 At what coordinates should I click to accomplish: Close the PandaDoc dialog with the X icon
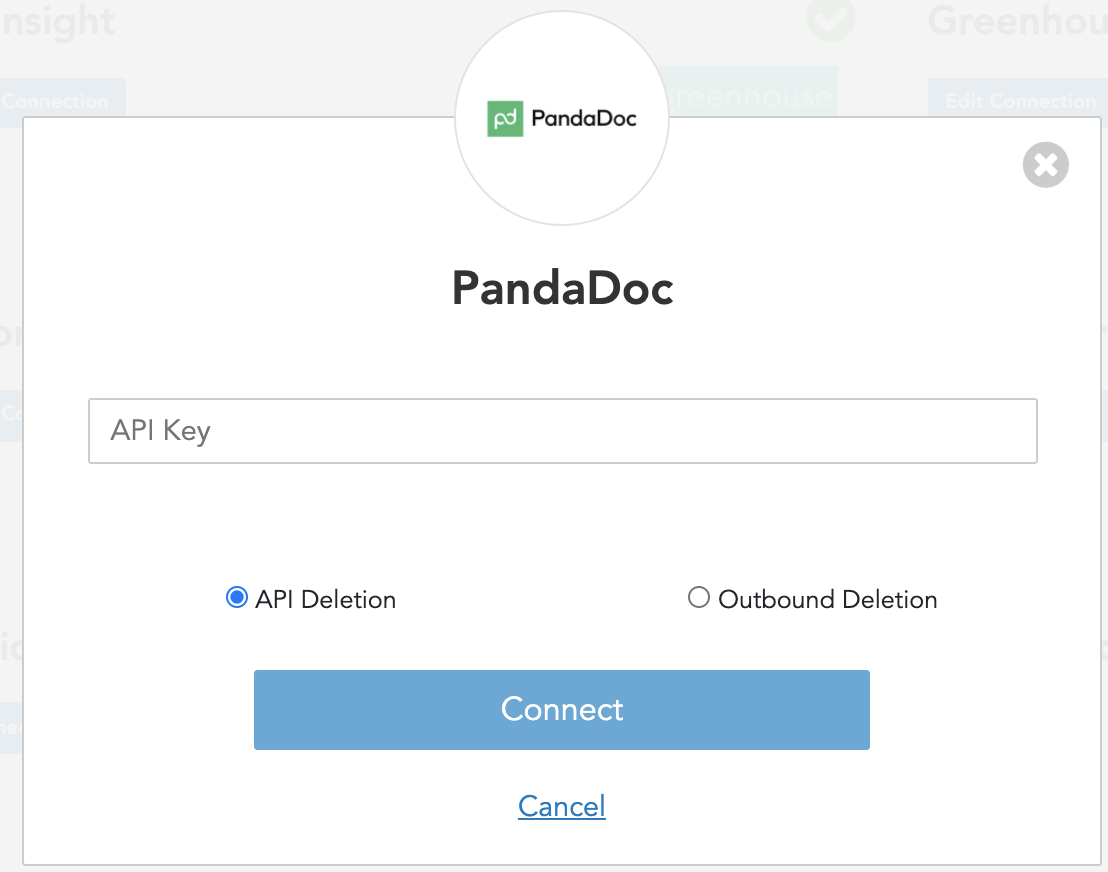click(1045, 165)
